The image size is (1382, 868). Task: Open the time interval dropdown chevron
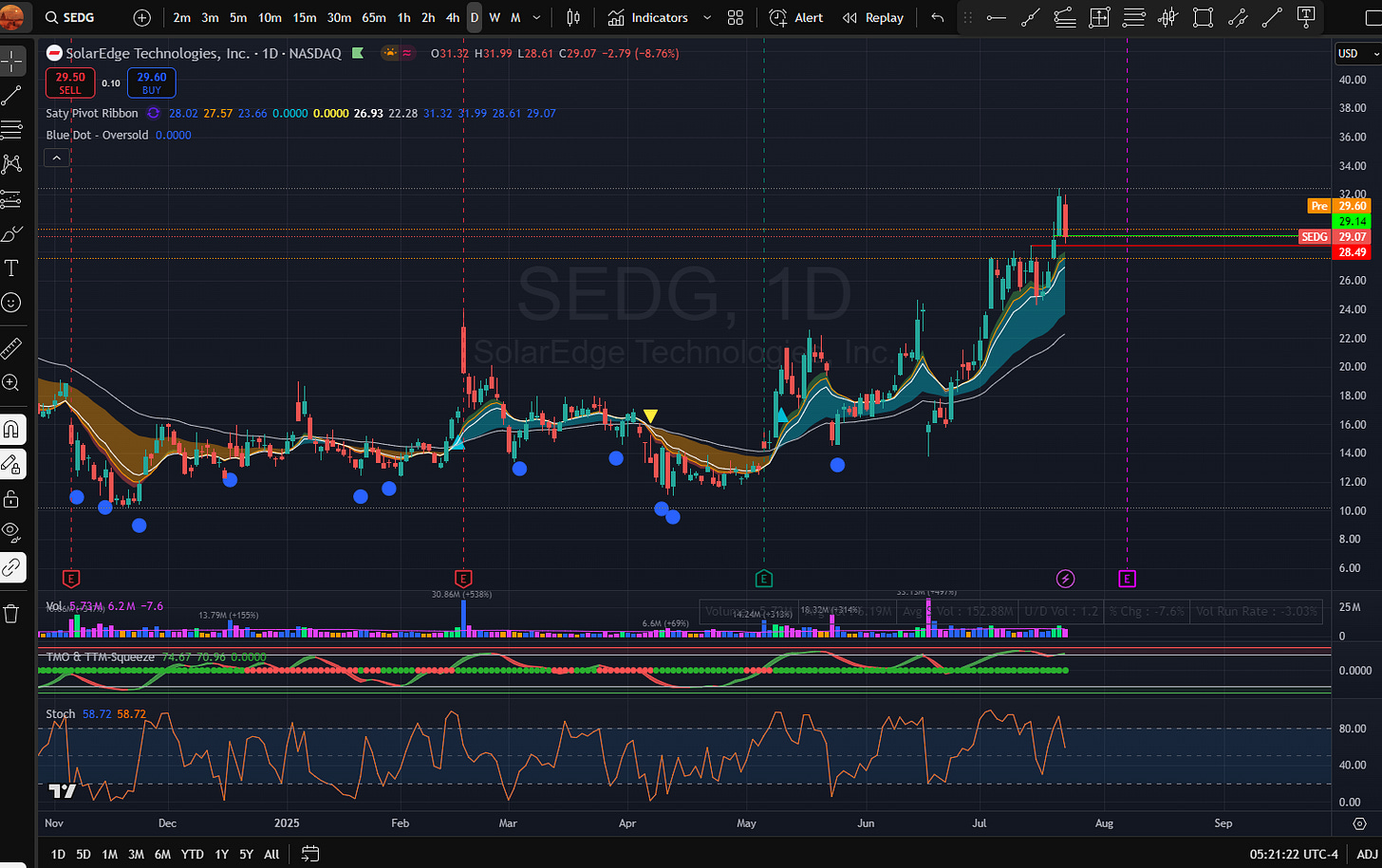(x=536, y=17)
